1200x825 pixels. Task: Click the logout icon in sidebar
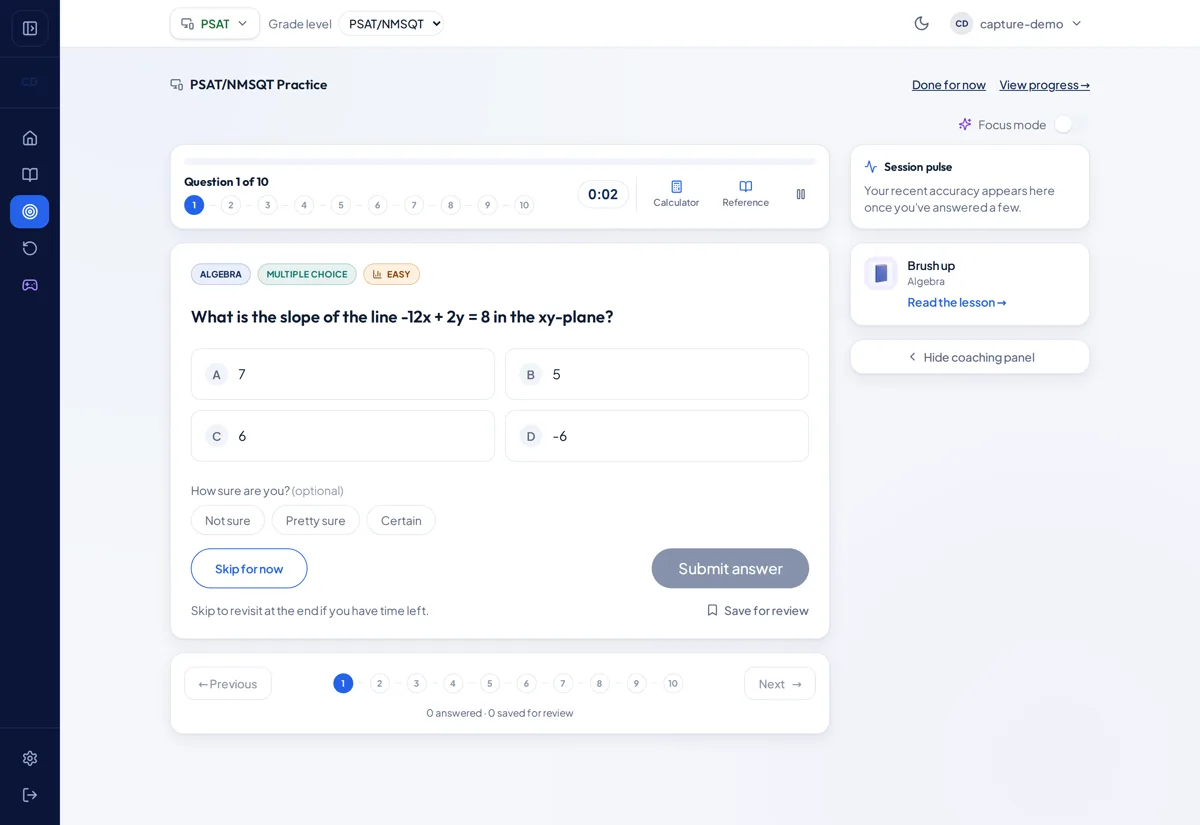click(30, 795)
